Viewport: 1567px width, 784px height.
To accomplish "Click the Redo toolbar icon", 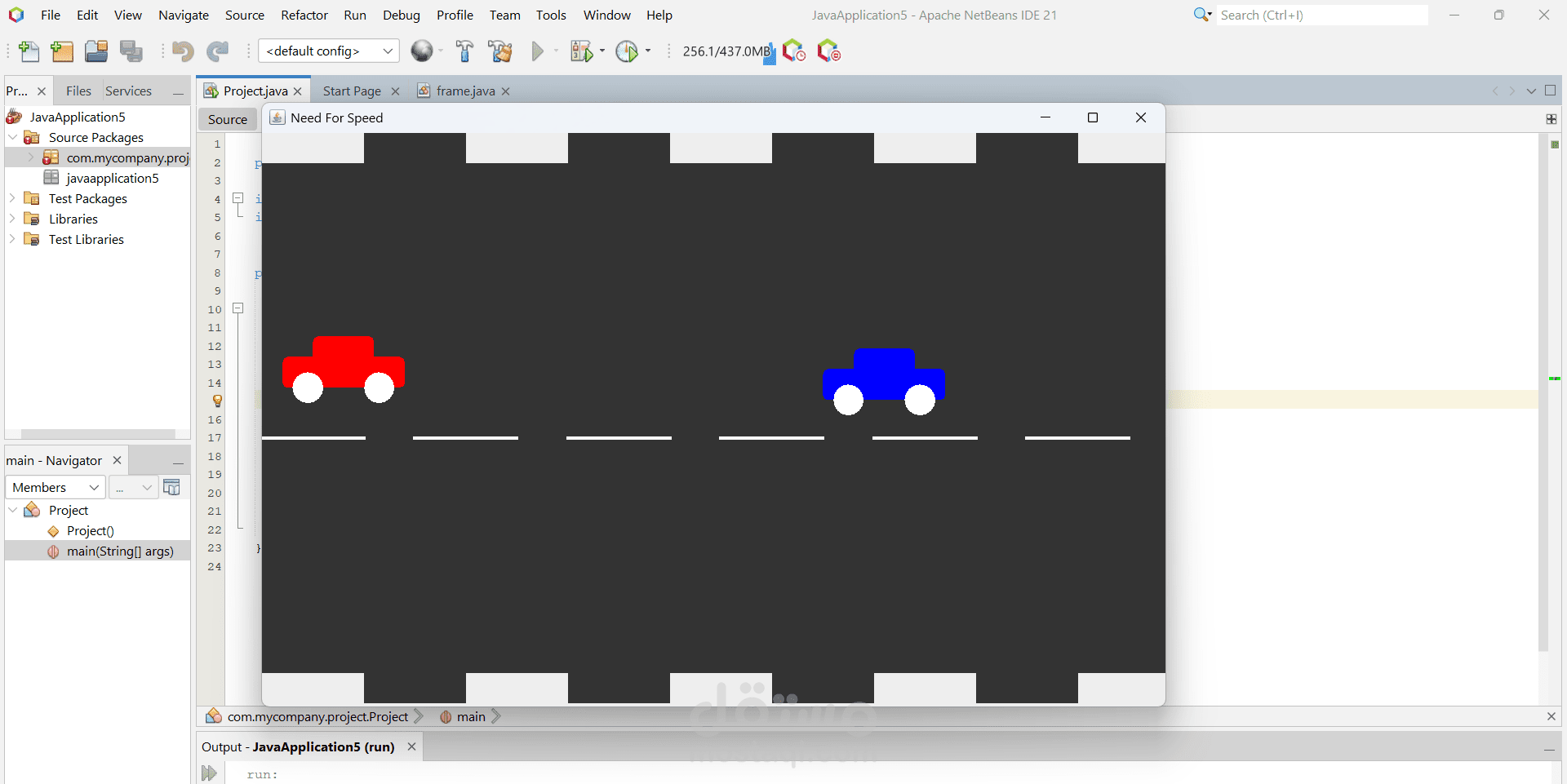I will [x=217, y=51].
